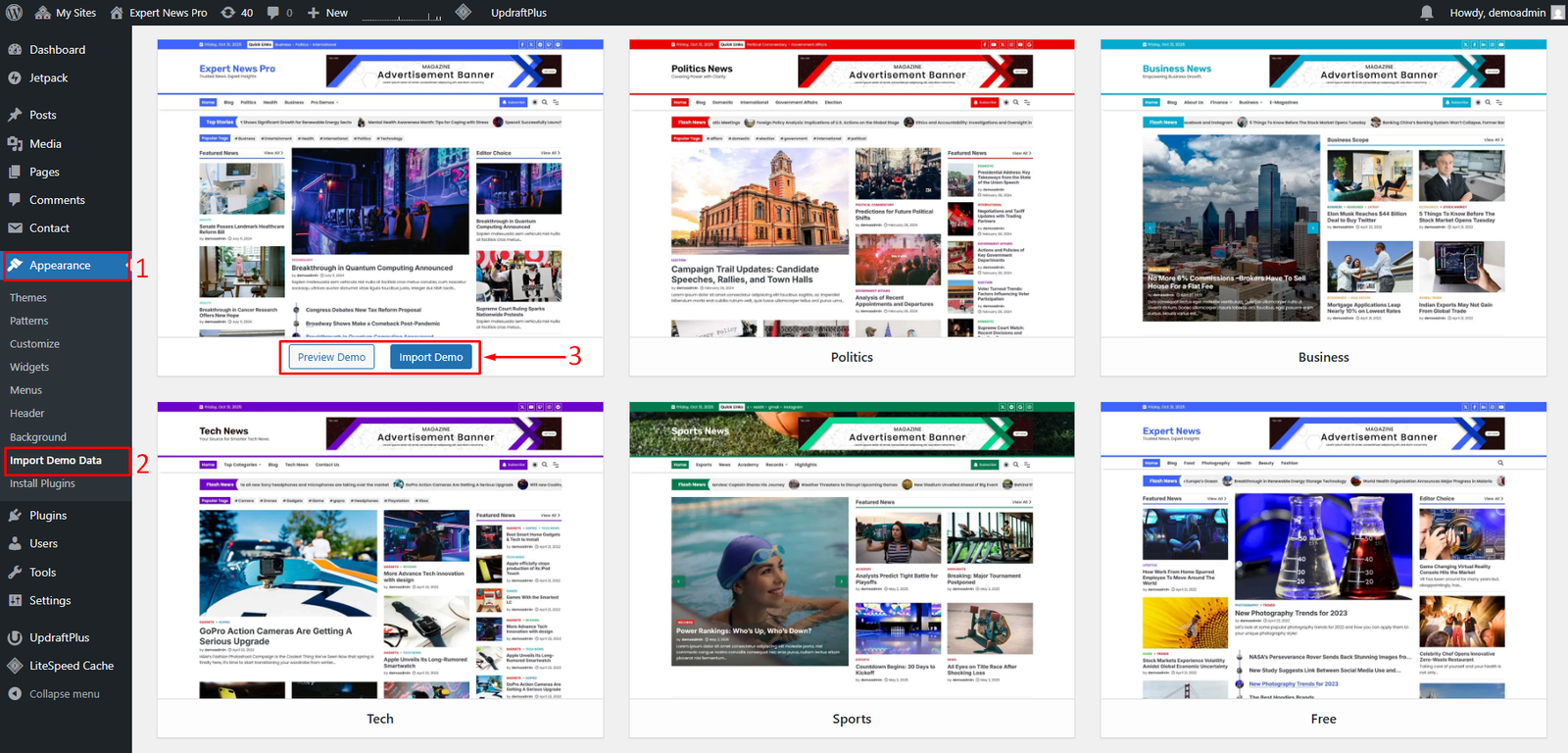Open the Plugins section in sidebar

click(x=48, y=516)
